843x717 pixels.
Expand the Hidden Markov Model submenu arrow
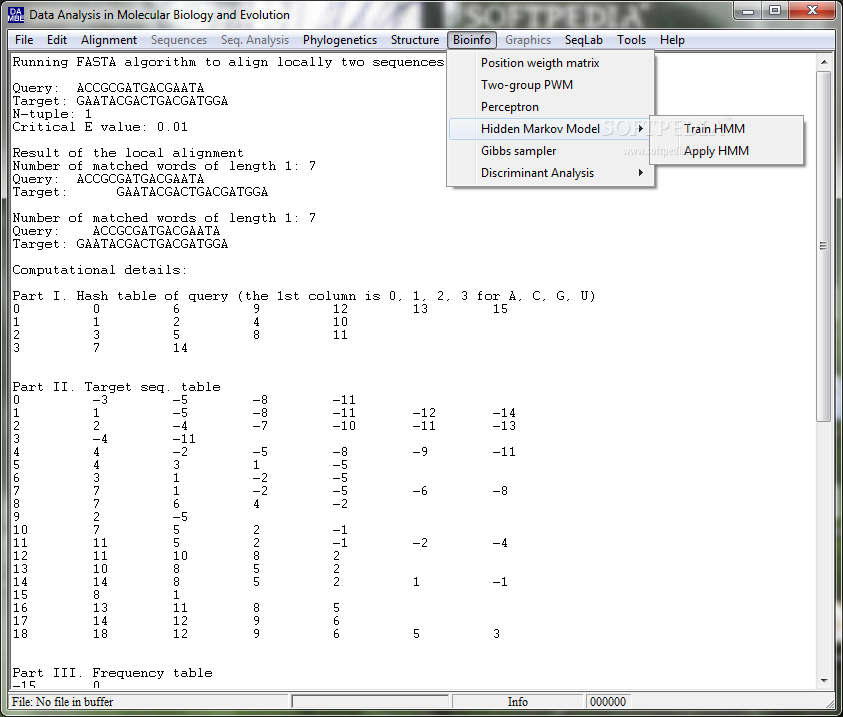coord(640,129)
